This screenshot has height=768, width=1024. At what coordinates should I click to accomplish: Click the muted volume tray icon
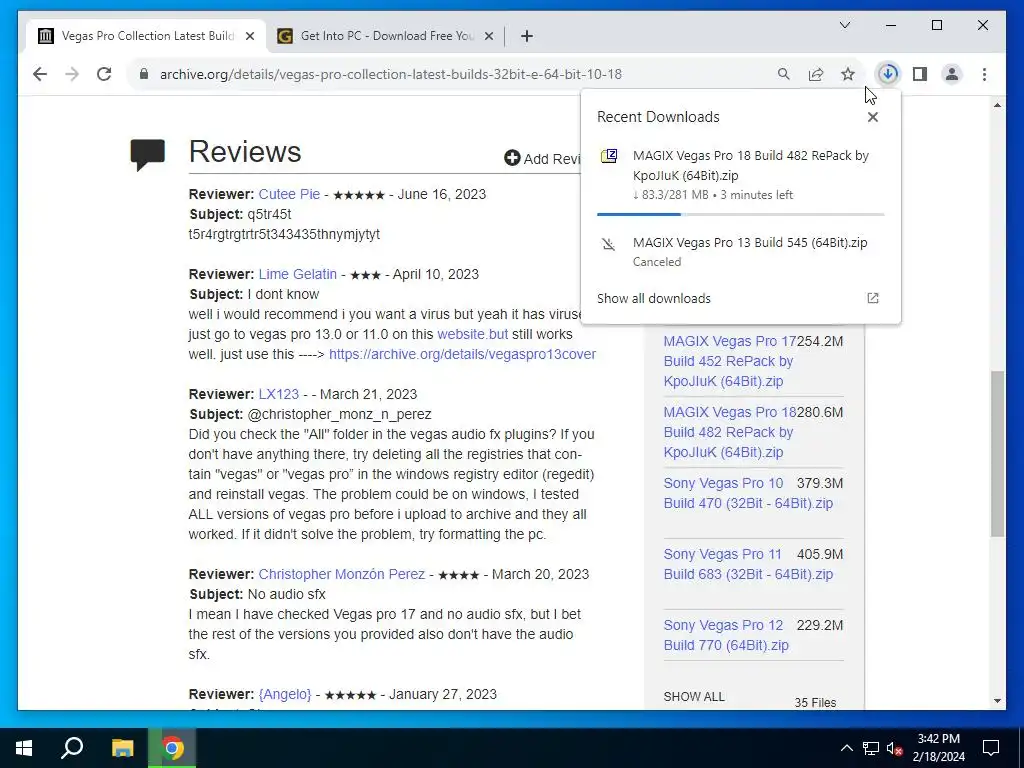pyautogui.click(x=895, y=748)
